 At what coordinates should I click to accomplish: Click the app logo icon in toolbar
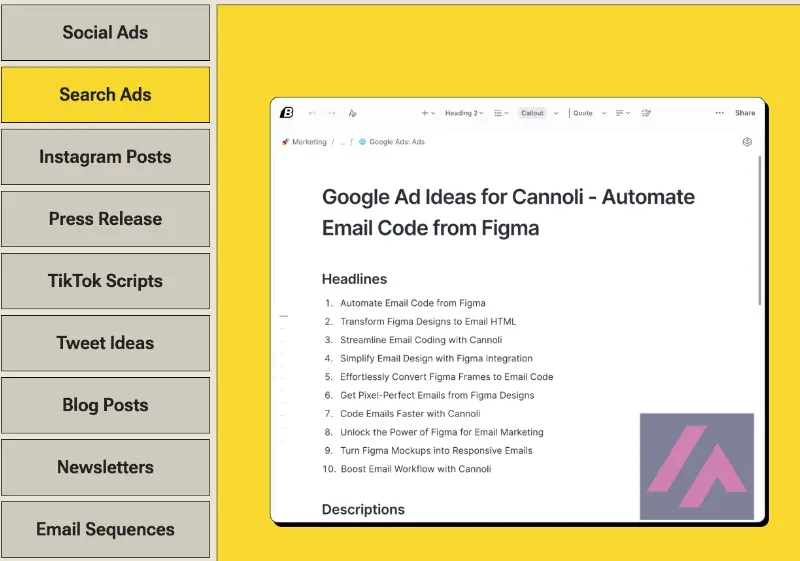click(x=287, y=113)
